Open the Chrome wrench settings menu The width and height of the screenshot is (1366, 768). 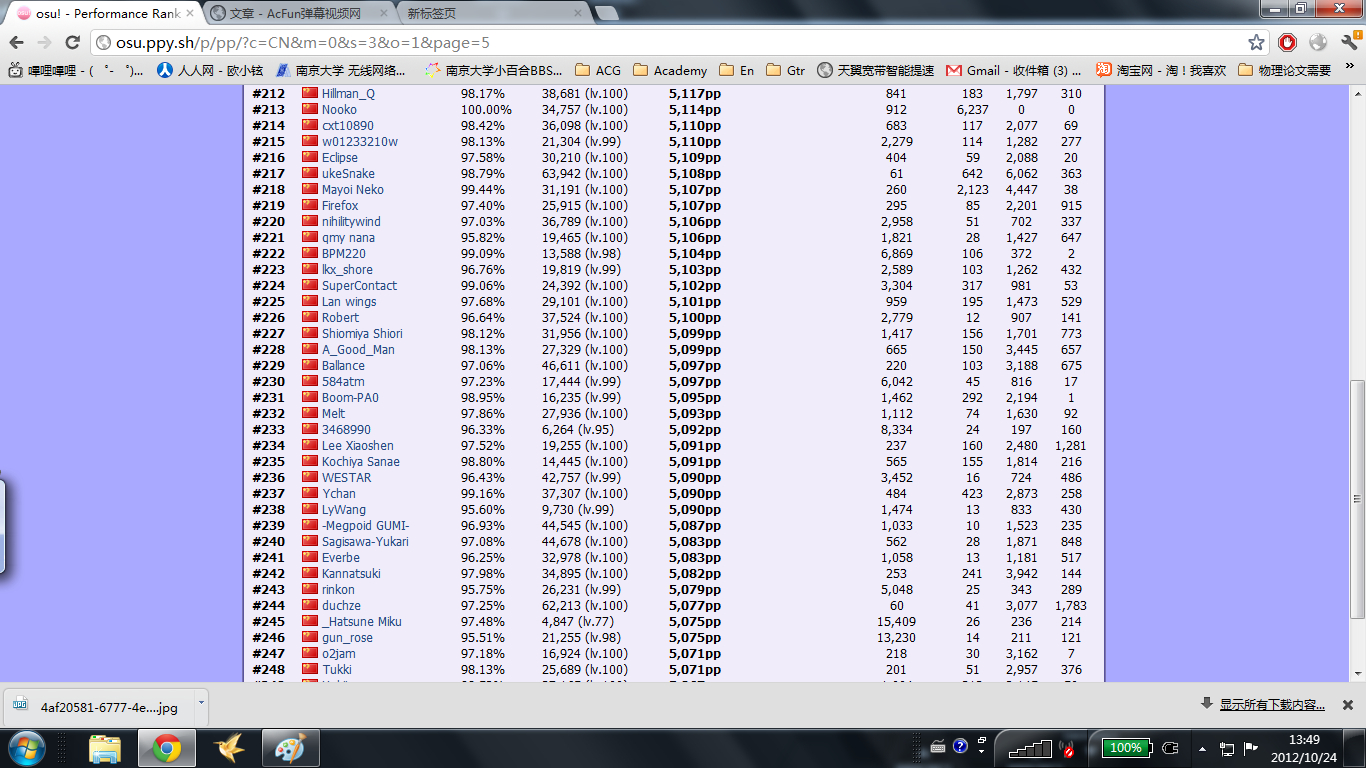[1349, 42]
